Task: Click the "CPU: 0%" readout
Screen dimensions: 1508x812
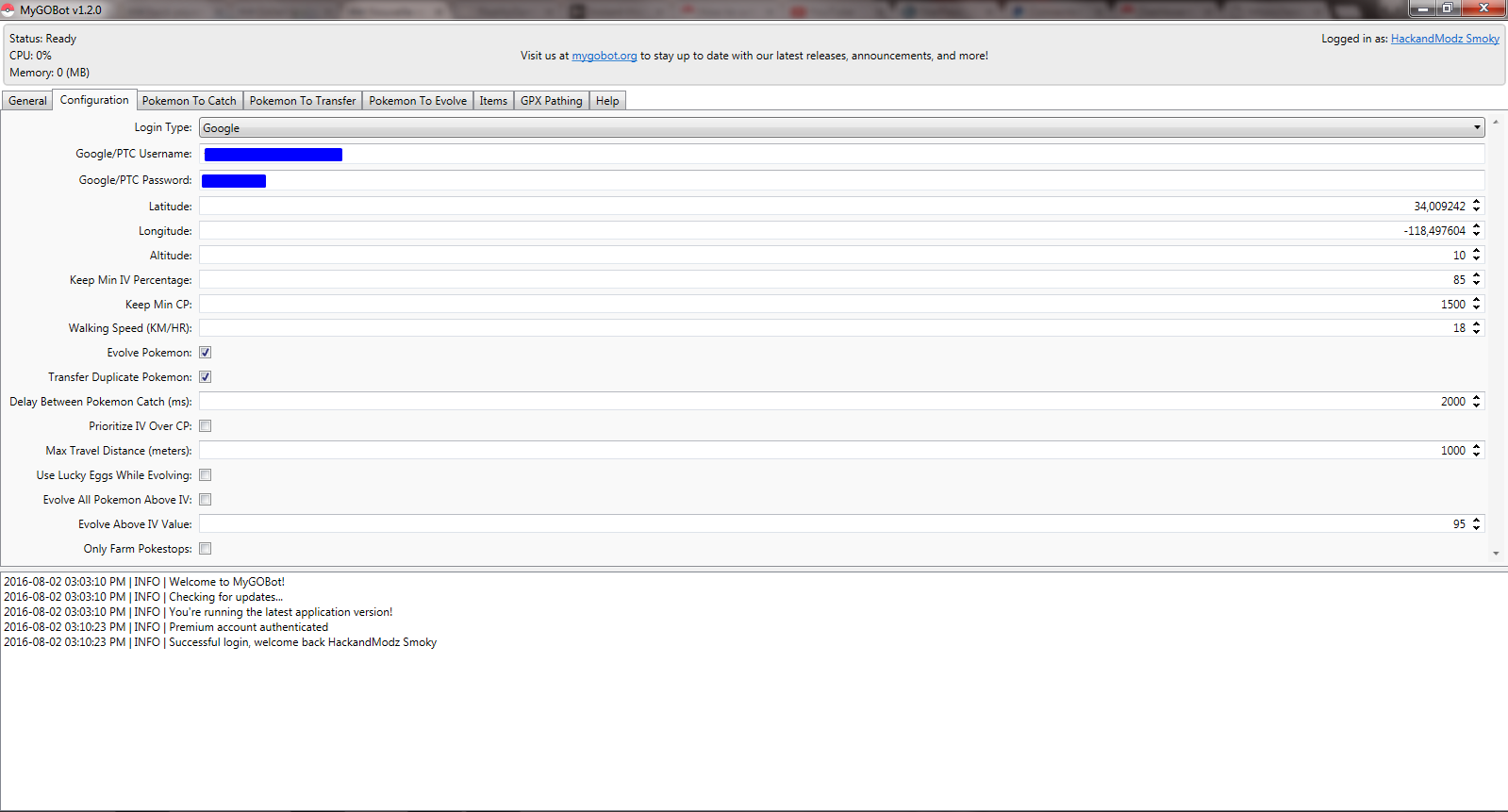Action: (30, 56)
